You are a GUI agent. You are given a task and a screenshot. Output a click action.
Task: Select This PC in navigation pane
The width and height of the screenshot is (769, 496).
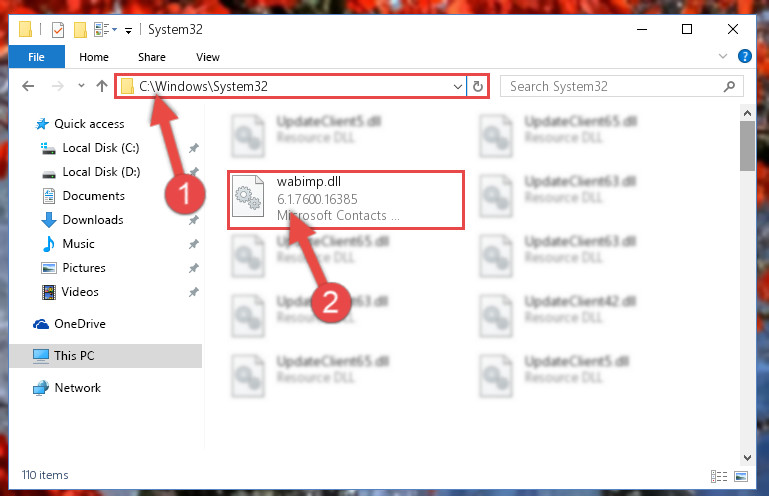coord(105,356)
